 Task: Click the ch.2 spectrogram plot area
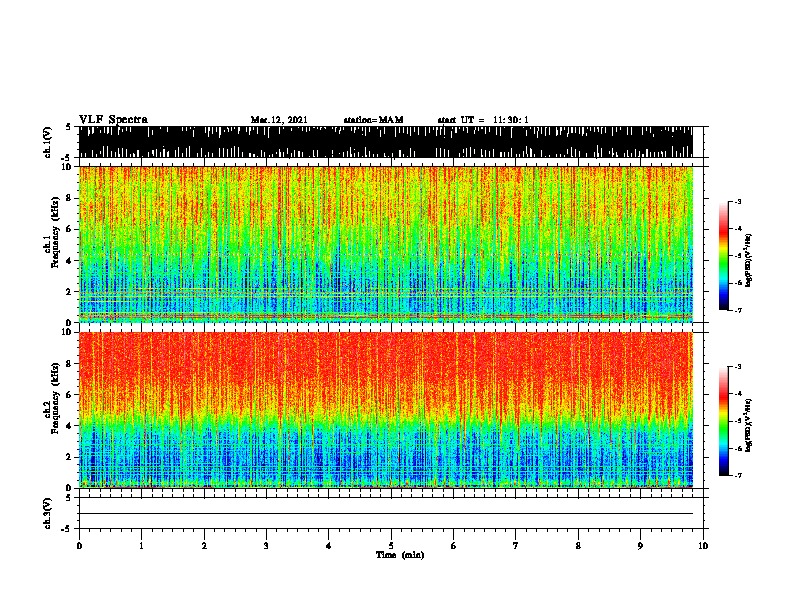(x=386, y=410)
